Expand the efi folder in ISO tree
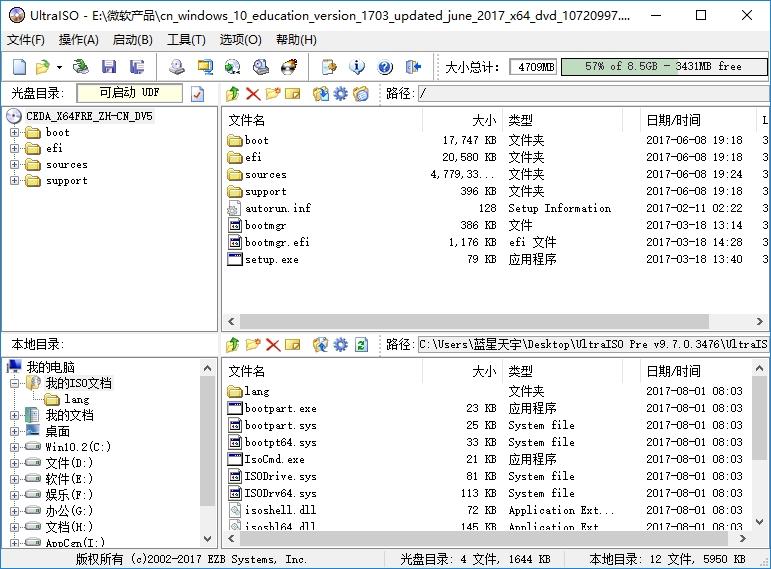The width and height of the screenshot is (771, 569). (14, 149)
